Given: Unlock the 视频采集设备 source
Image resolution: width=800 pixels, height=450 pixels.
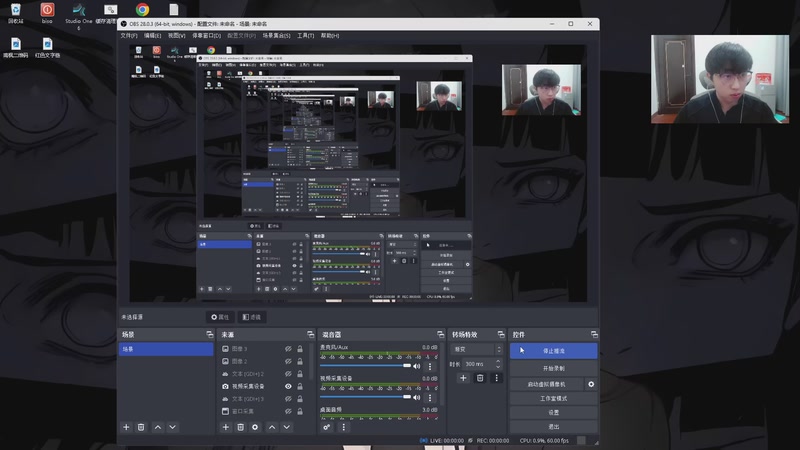Looking at the screenshot, I should coord(300,386).
